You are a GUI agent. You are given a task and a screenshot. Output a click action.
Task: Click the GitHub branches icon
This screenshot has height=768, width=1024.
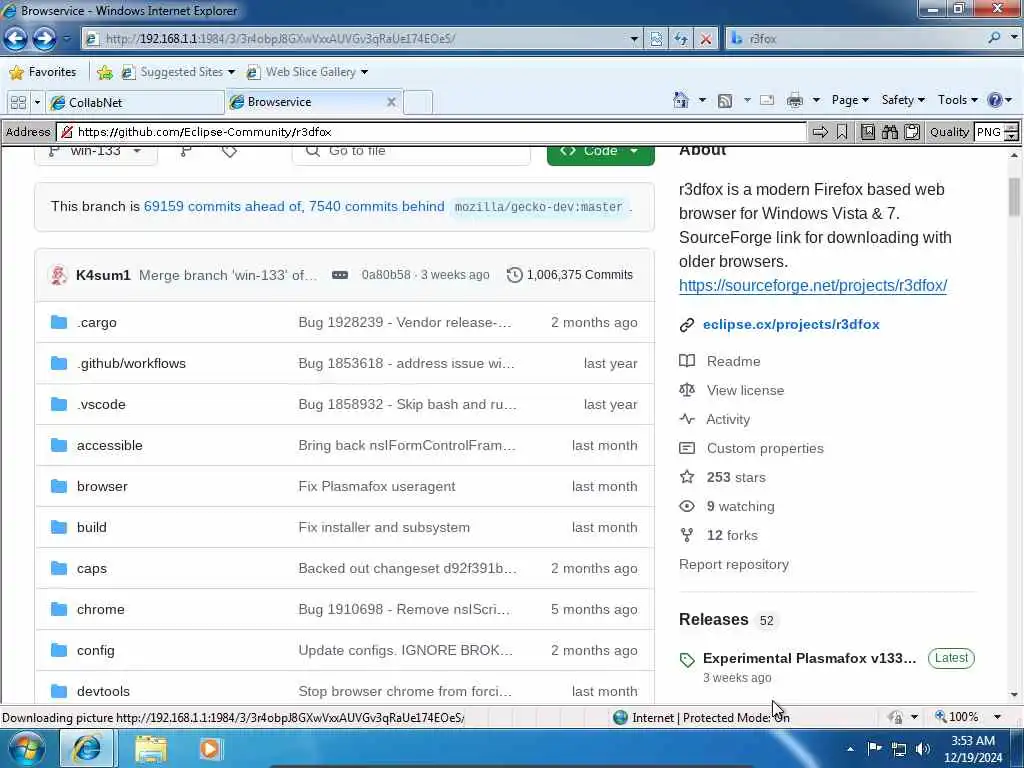(x=186, y=151)
